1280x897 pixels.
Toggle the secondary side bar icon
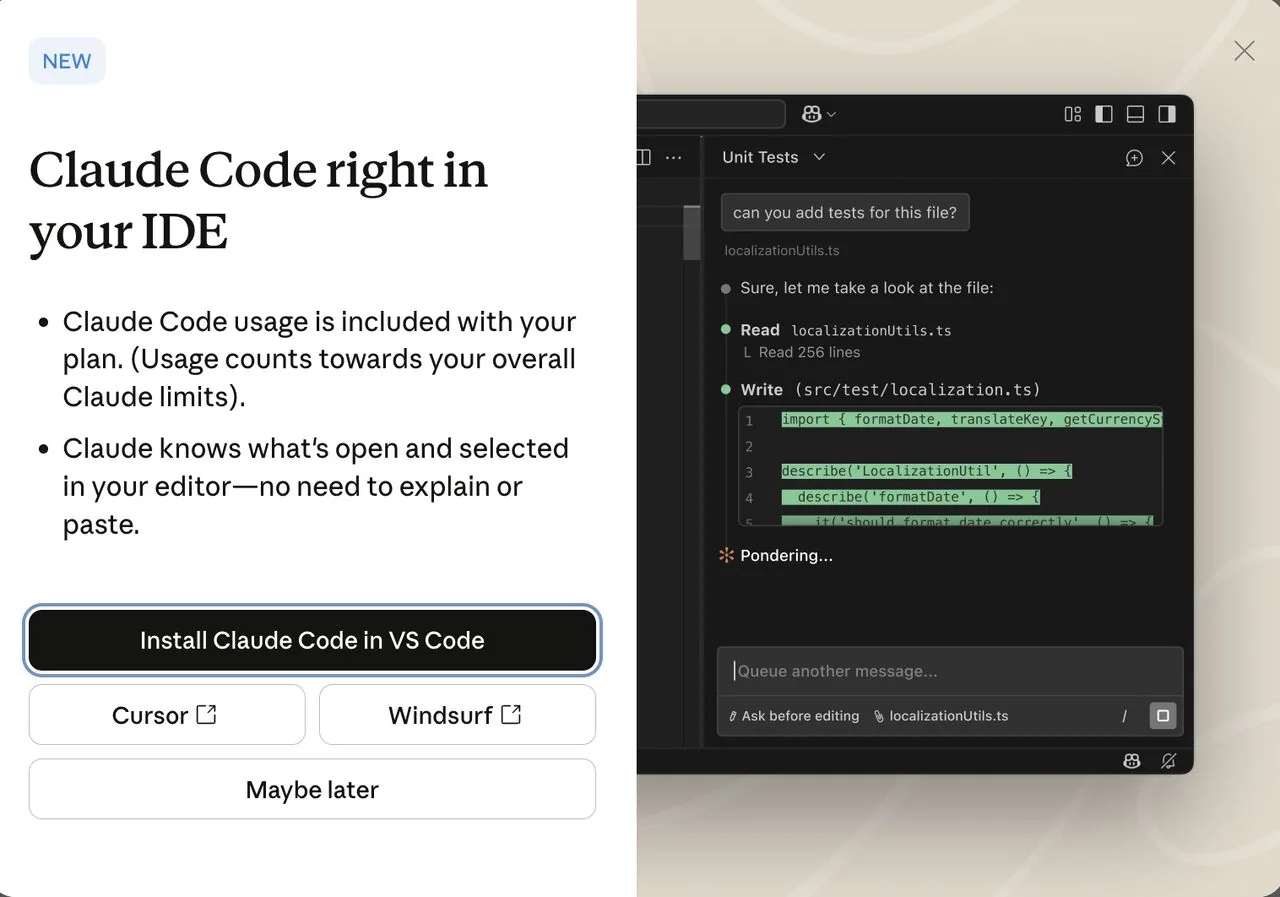tap(1166, 114)
